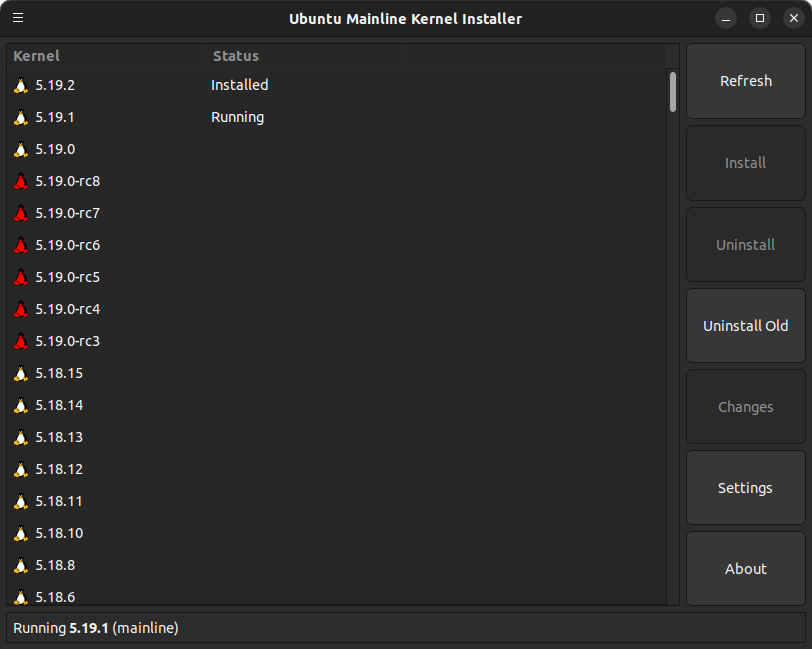
Task: Select kernel version 5.18.6 text
Action: tap(55, 597)
